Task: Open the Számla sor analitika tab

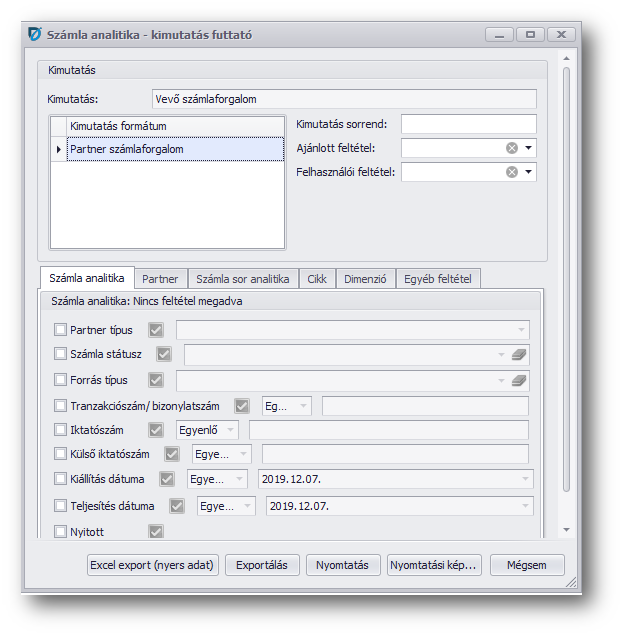Action: pyautogui.click(x=242, y=279)
